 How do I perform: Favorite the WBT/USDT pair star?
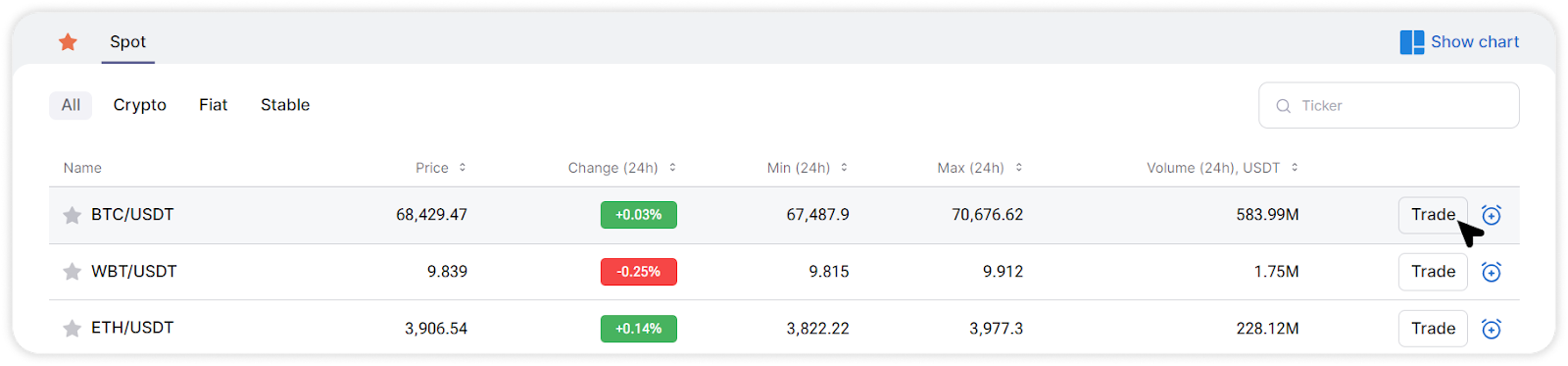pos(72,272)
